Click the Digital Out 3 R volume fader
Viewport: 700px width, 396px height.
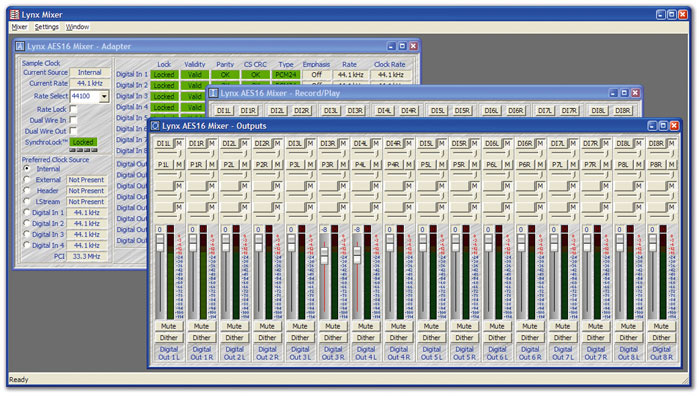[x=324, y=255]
